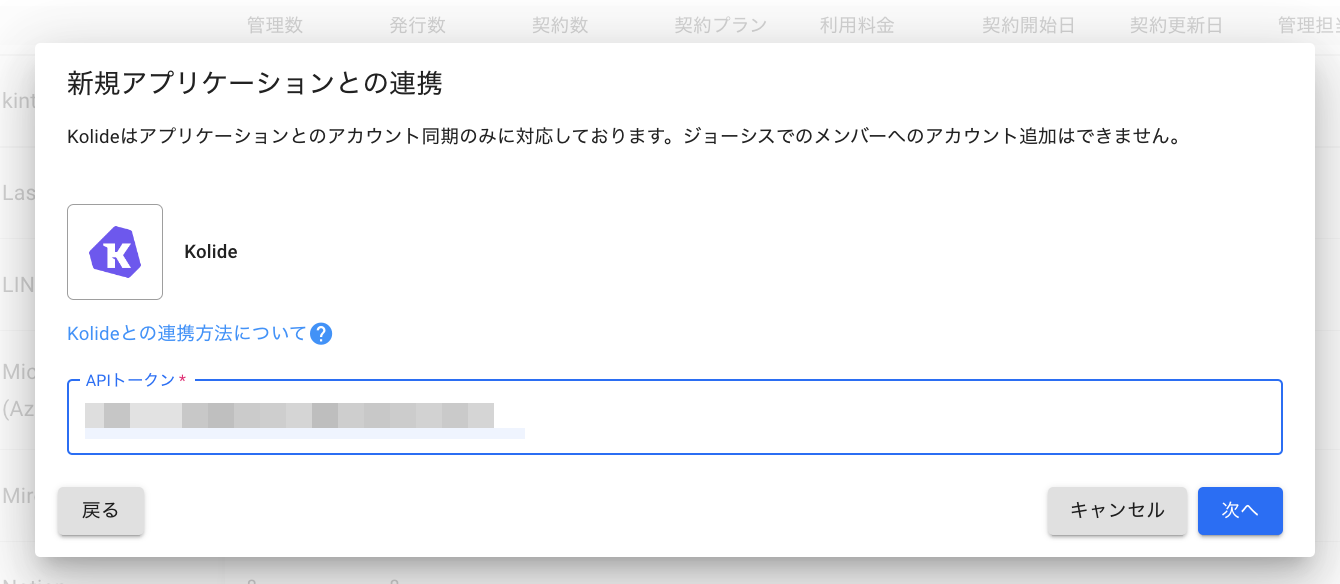
Task: Click the Kolide application name label
Action: tap(211, 252)
